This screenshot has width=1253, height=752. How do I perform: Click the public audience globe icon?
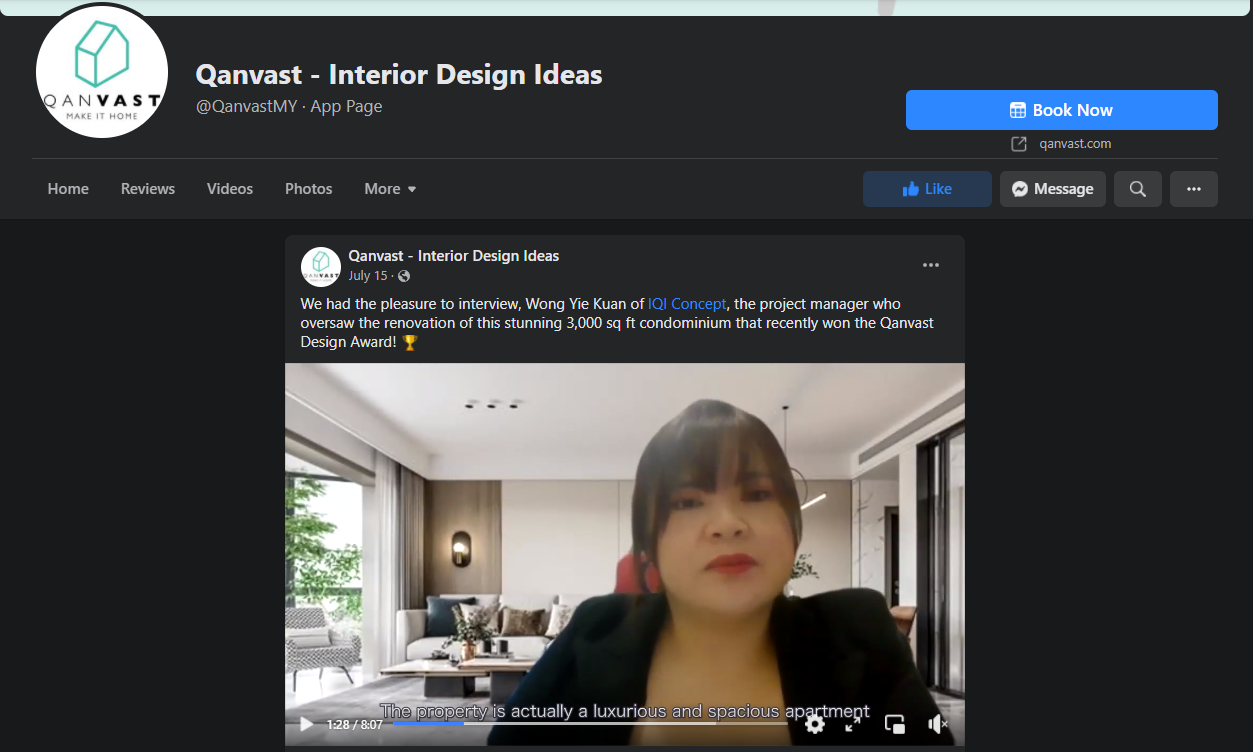click(x=404, y=276)
